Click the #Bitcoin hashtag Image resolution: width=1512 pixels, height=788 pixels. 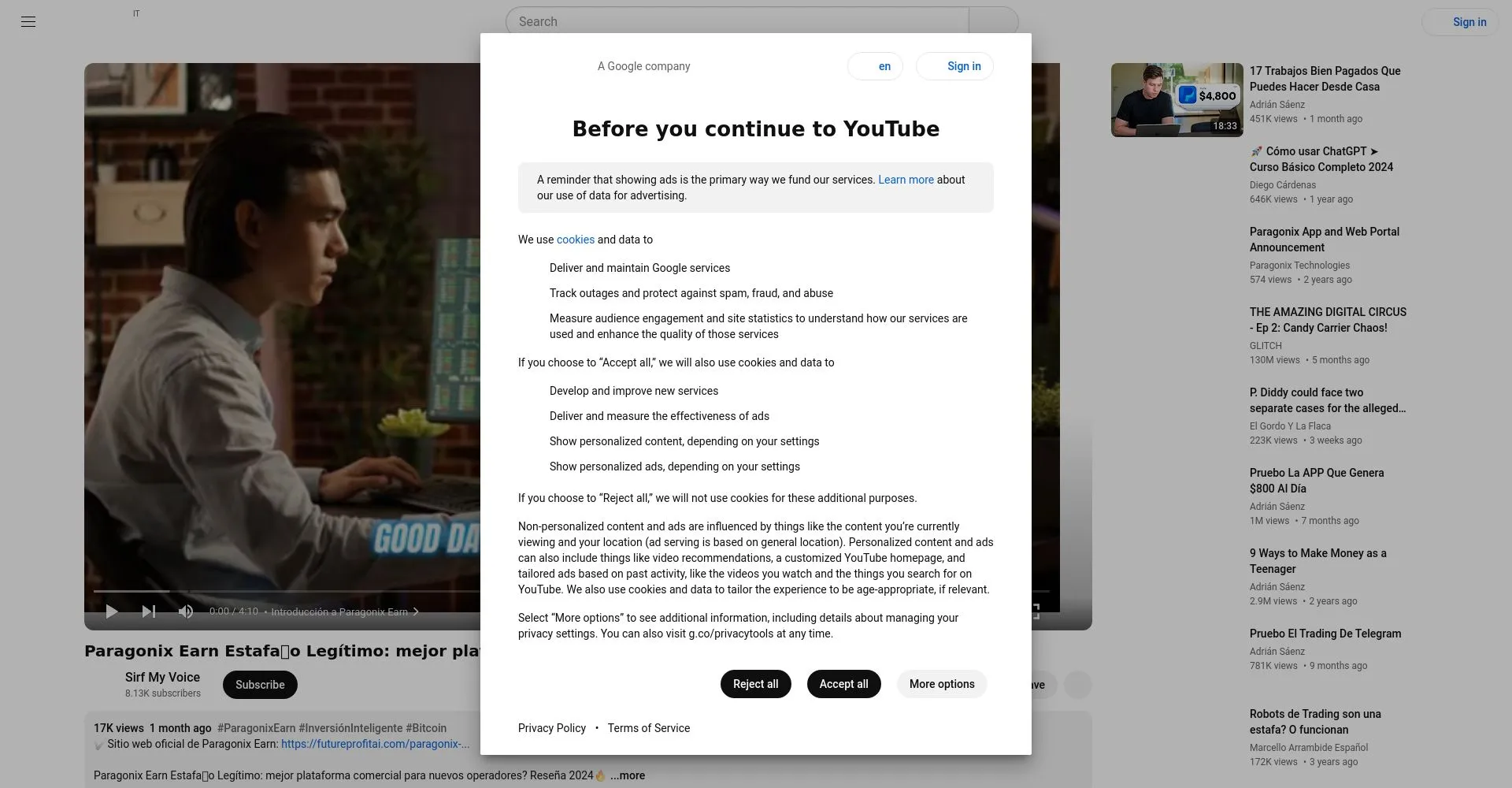[x=426, y=728]
